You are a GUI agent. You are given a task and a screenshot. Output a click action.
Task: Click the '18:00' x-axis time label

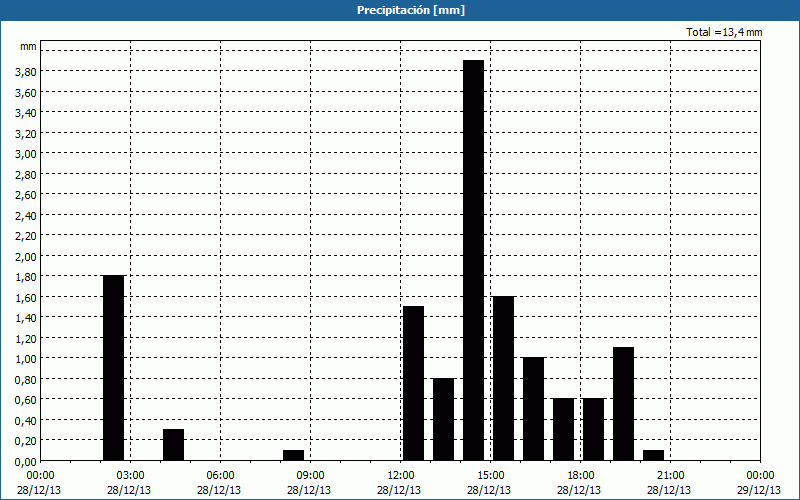point(581,476)
